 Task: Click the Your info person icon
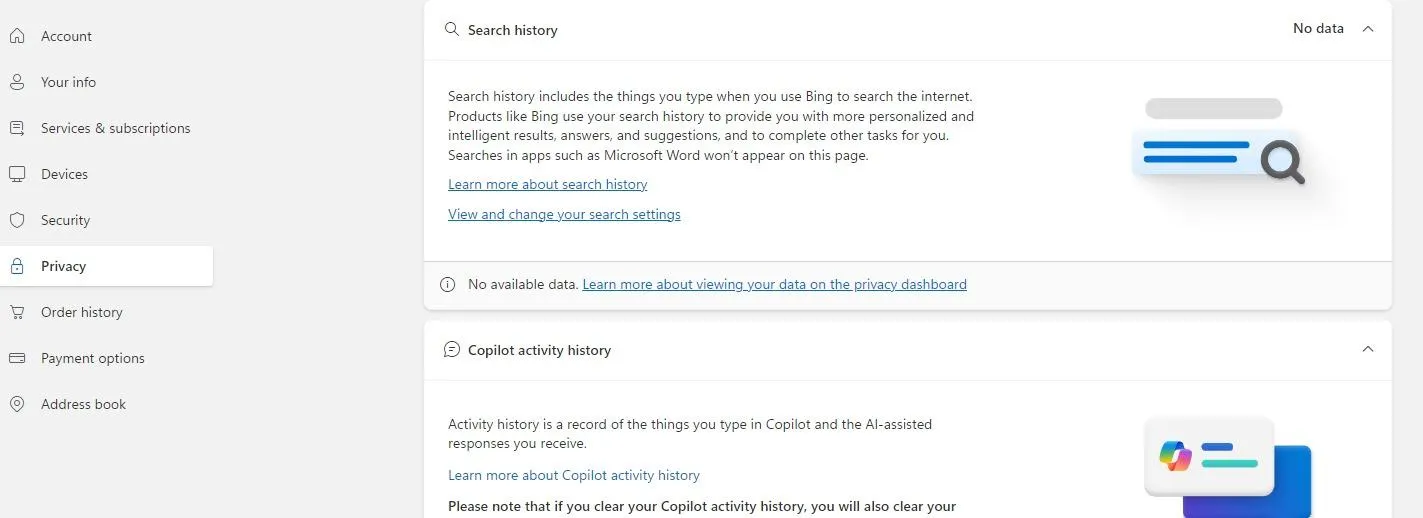click(17, 82)
